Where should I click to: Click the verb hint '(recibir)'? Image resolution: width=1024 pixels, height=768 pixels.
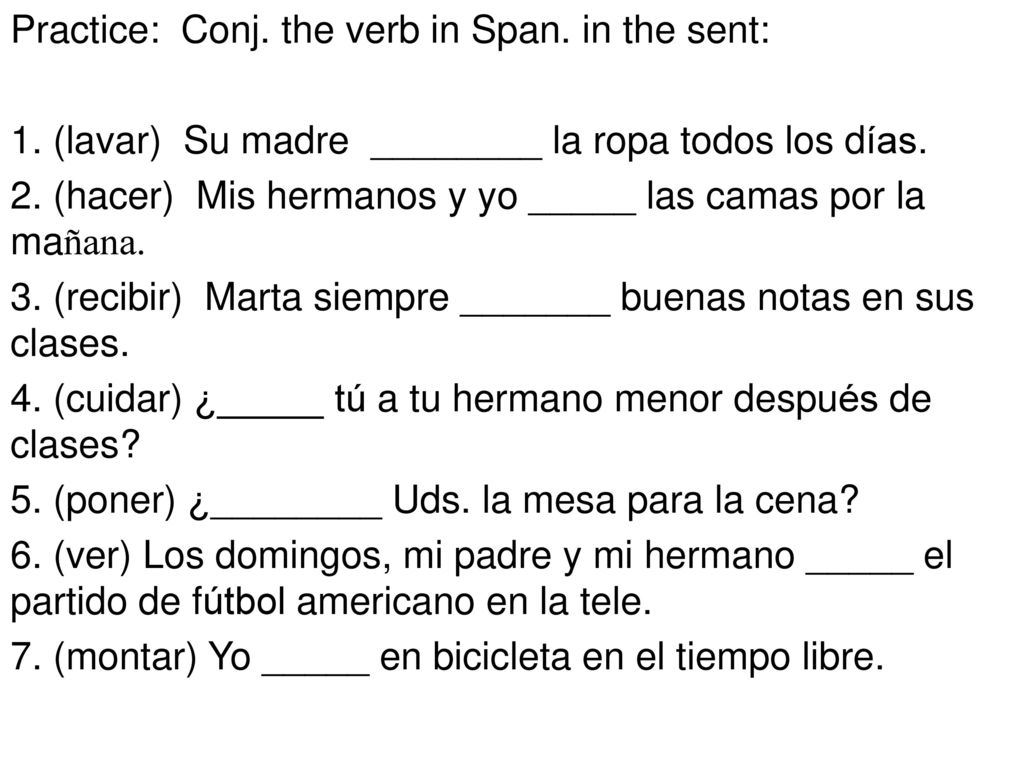pyautogui.click(x=118, y=298)
